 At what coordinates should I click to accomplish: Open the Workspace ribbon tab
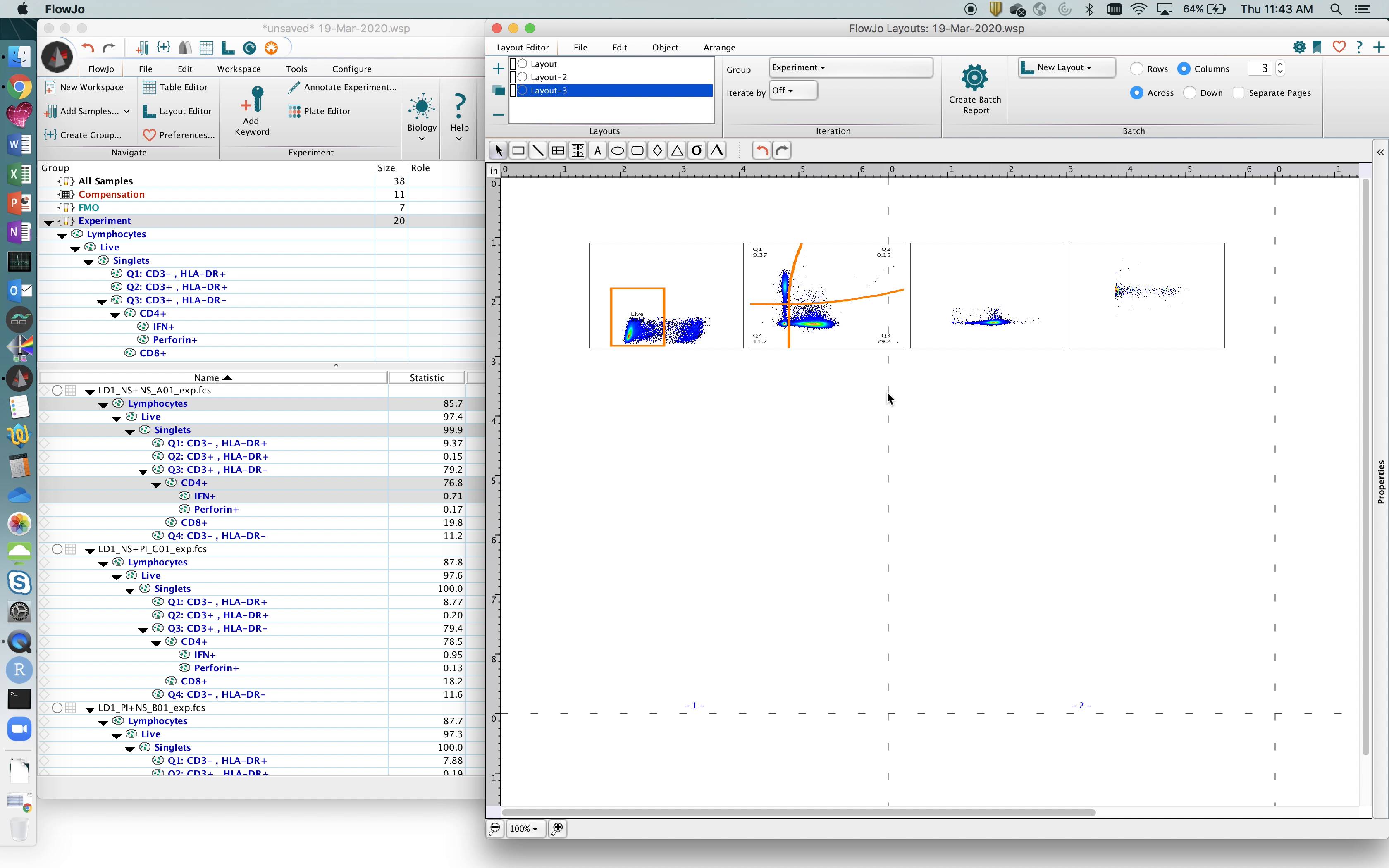coord(239,69)
